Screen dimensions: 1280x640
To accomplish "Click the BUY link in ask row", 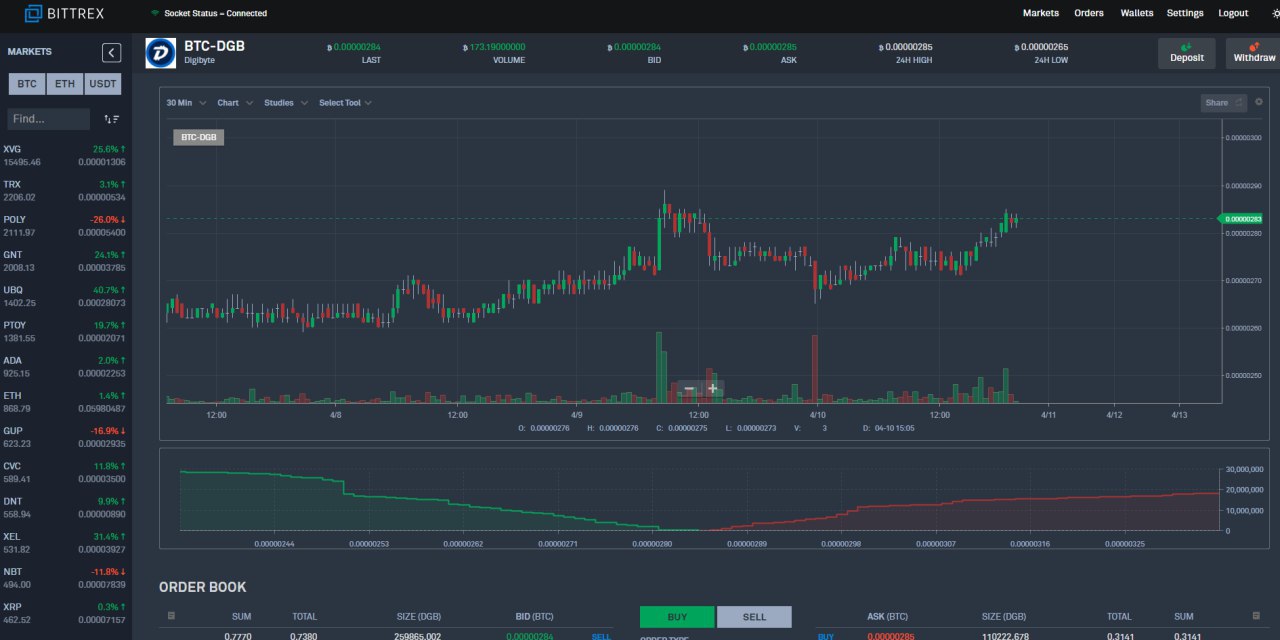I will [826, 636].
